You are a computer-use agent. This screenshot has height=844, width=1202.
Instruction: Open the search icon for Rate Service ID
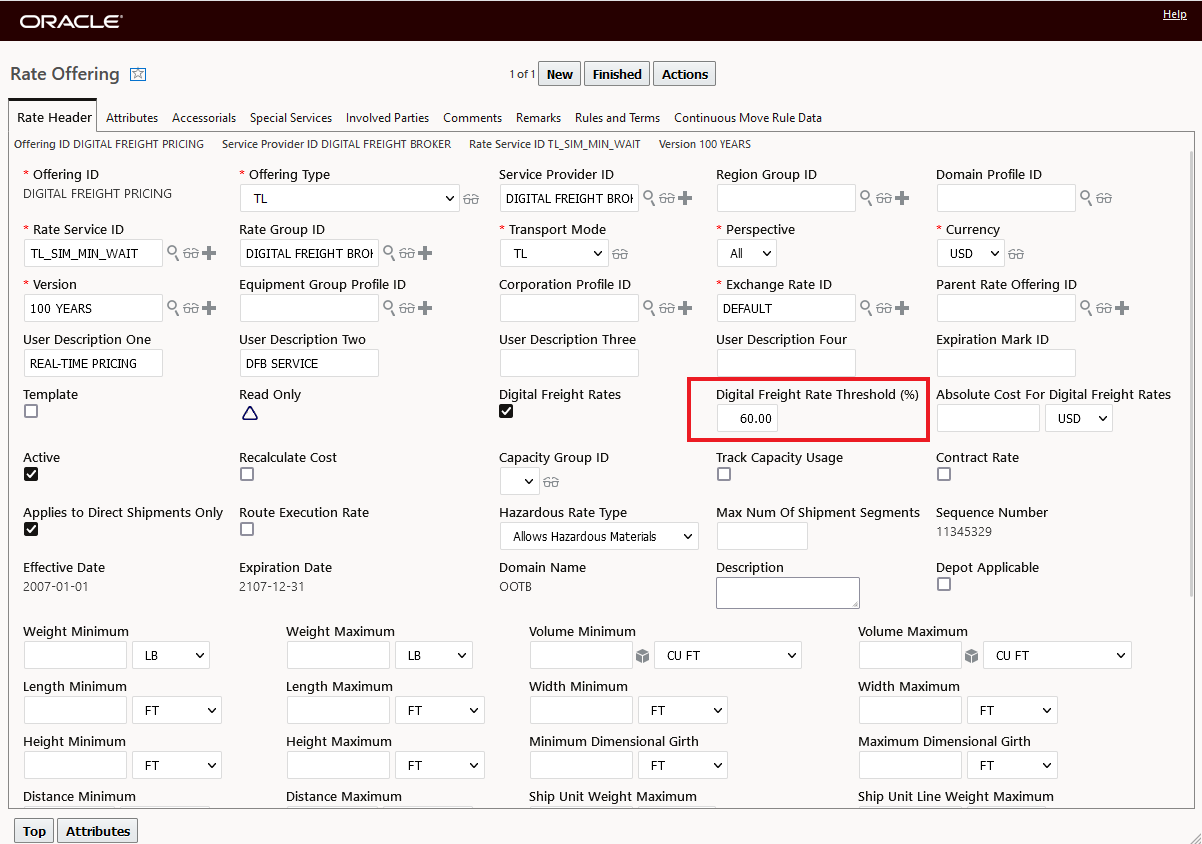173,253
